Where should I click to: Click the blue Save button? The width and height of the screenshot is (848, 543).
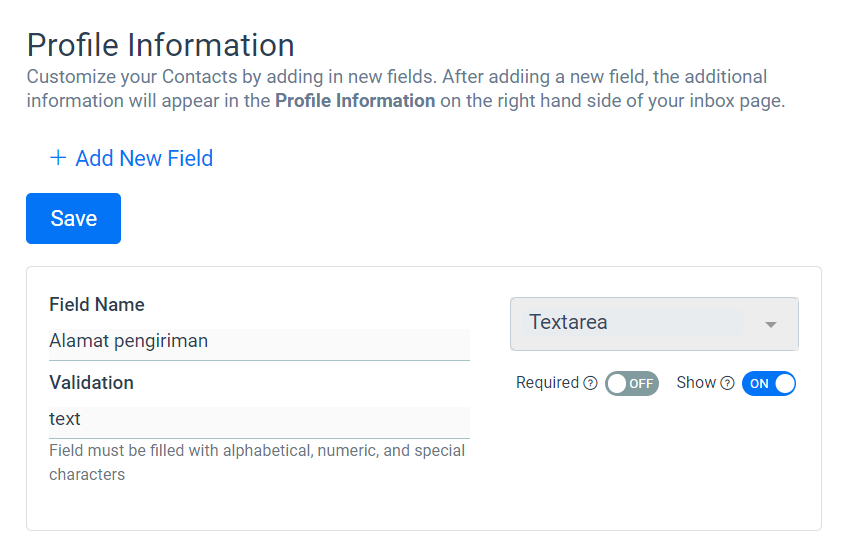74,218
